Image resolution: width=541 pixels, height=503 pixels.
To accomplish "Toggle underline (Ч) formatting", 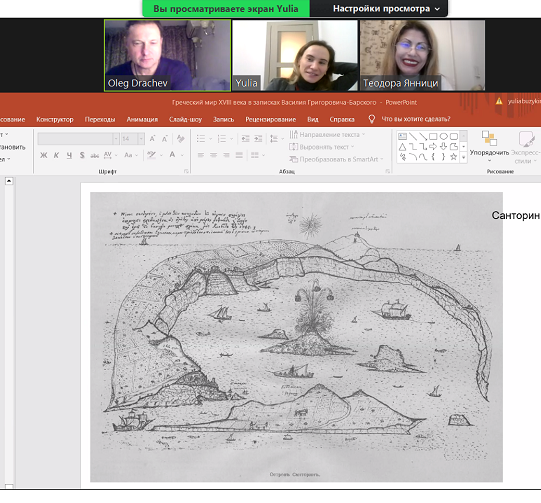I will click(x=69, y=155).
